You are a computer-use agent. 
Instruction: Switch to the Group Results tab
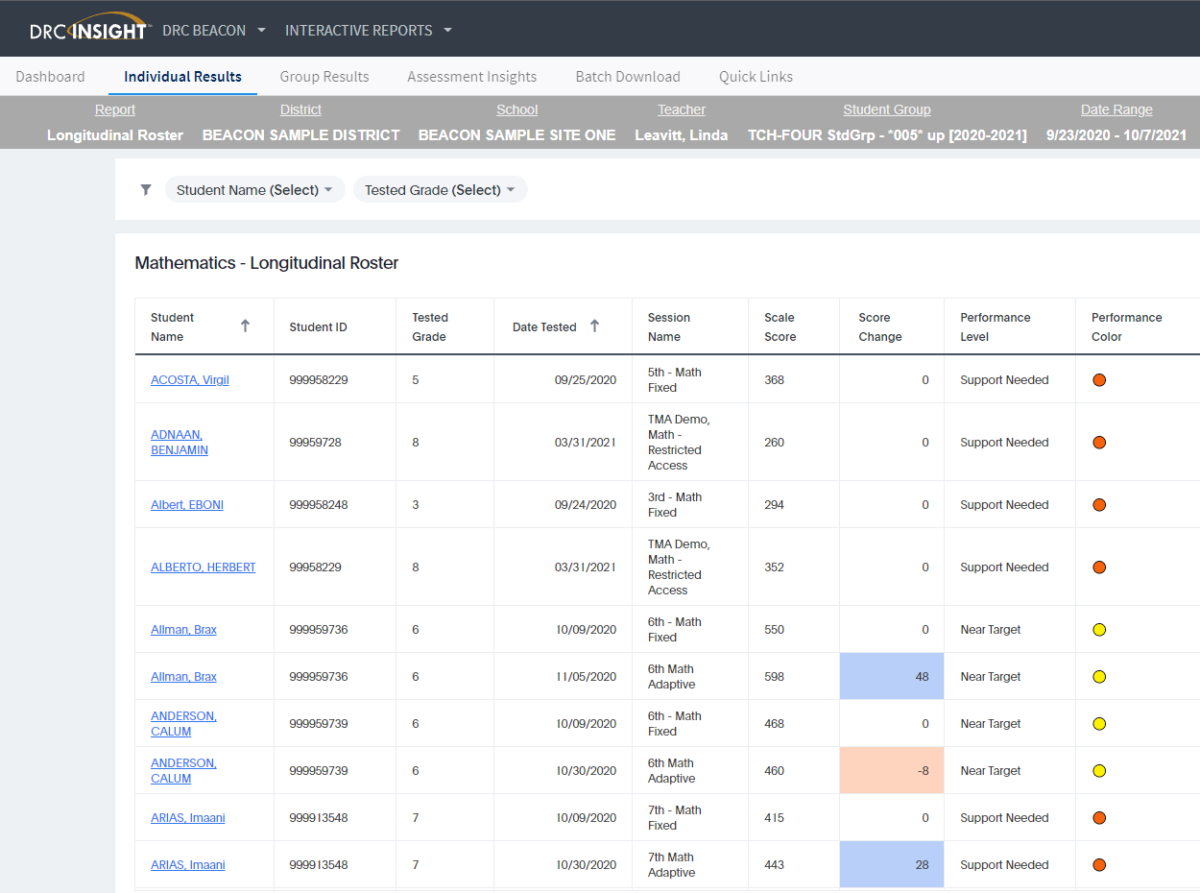(x=324, y=76)
